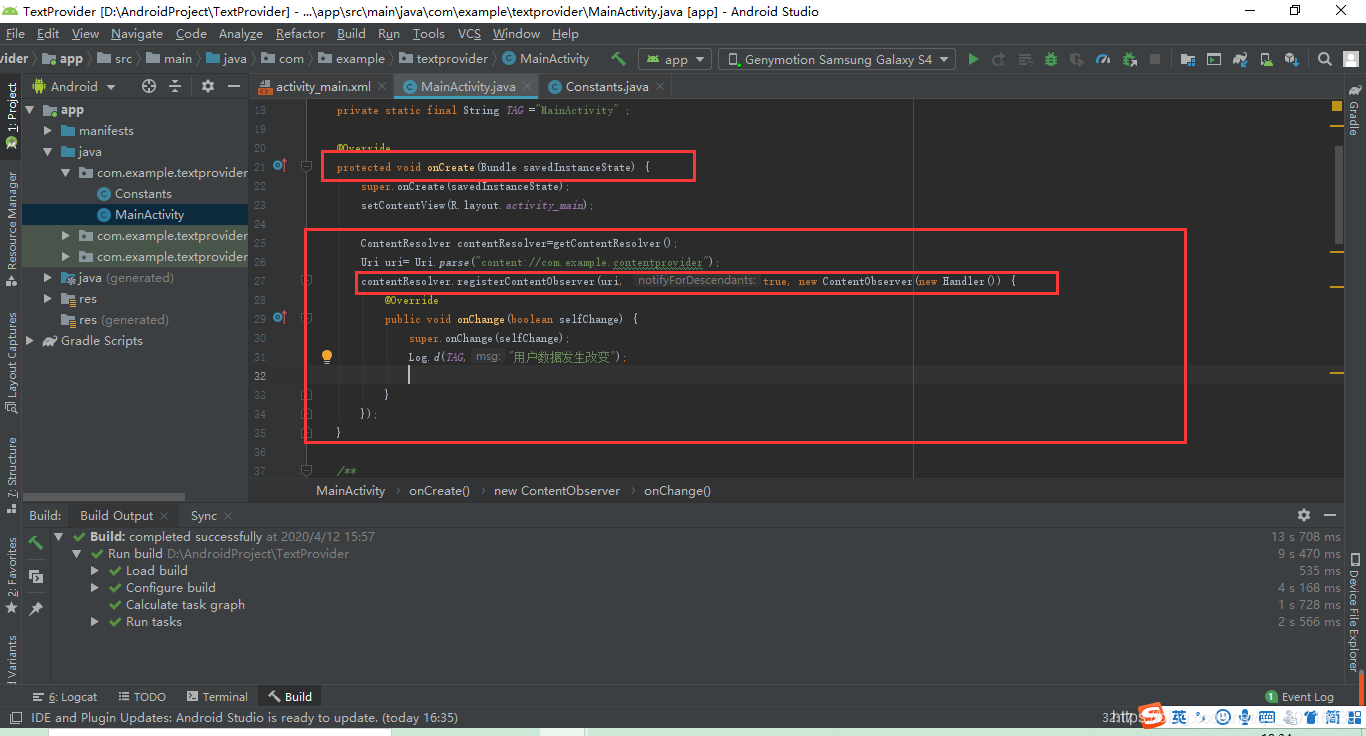Open the Profiler gauge icon
The width and height of the screenshot is (1366, 736).
[1103, 59]
